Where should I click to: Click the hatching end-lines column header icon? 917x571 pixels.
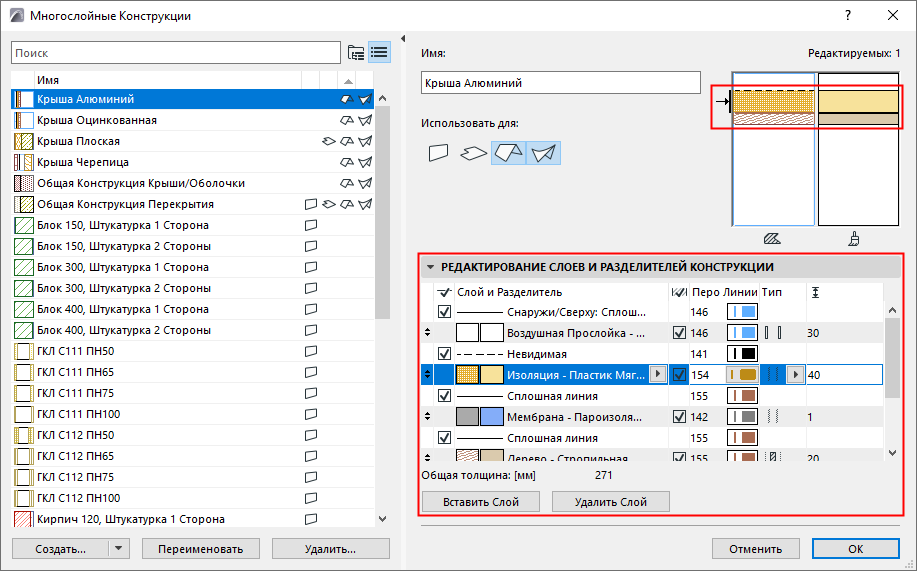click(678, 292)
